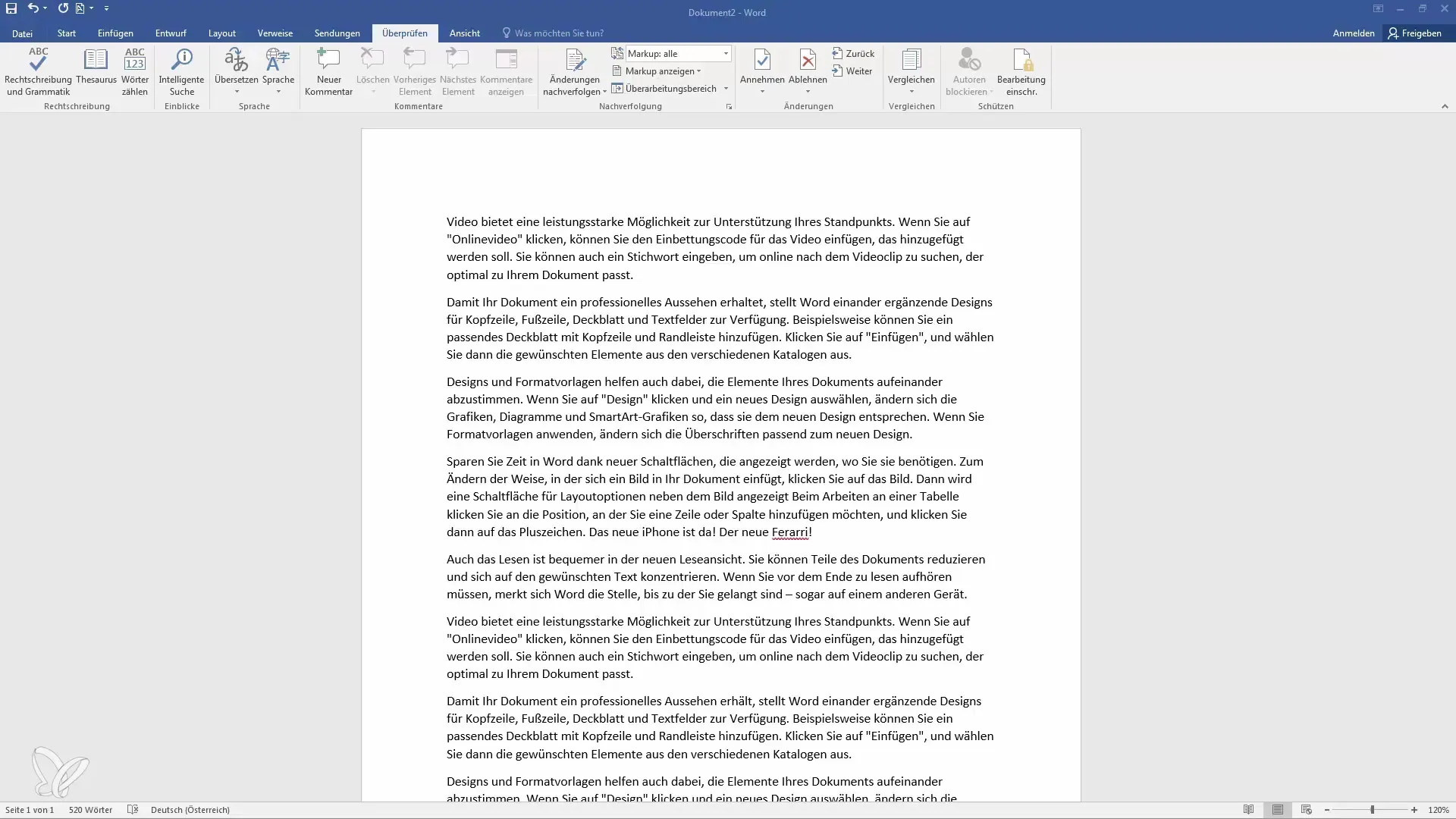Open customize quick access toolbar dropdown
This screenshot has height=819, width=1456.
(x=106, y=8)
